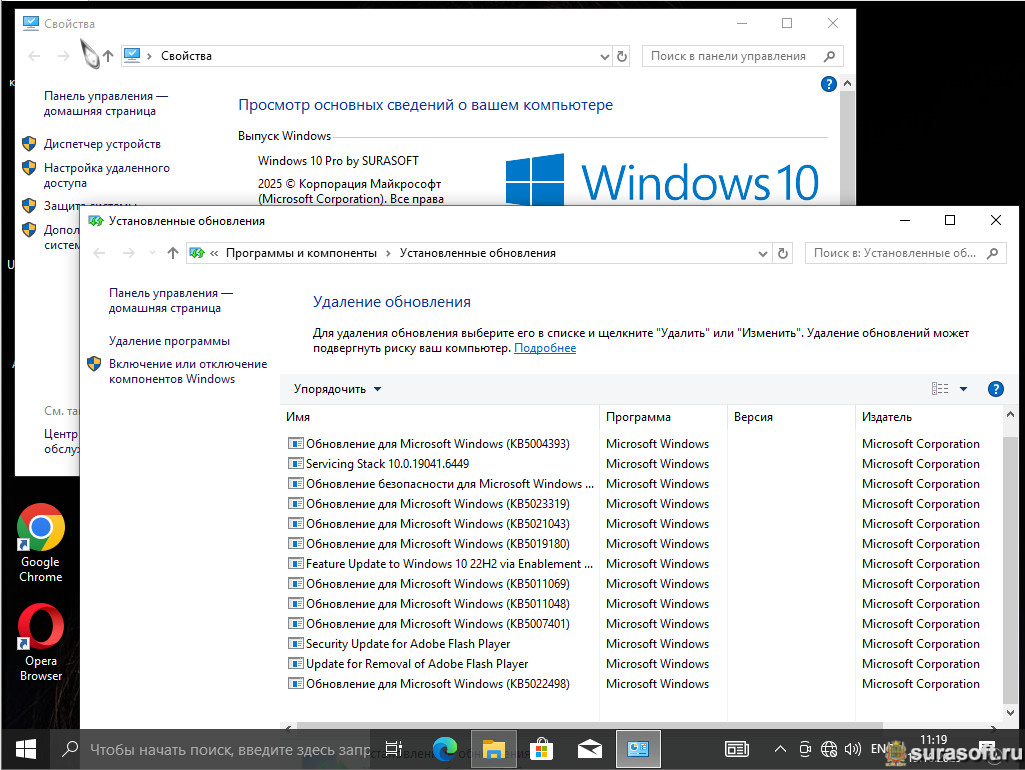Open help icon in Installed Updates toolbar
1025x770 pixels.
(995, 389)
